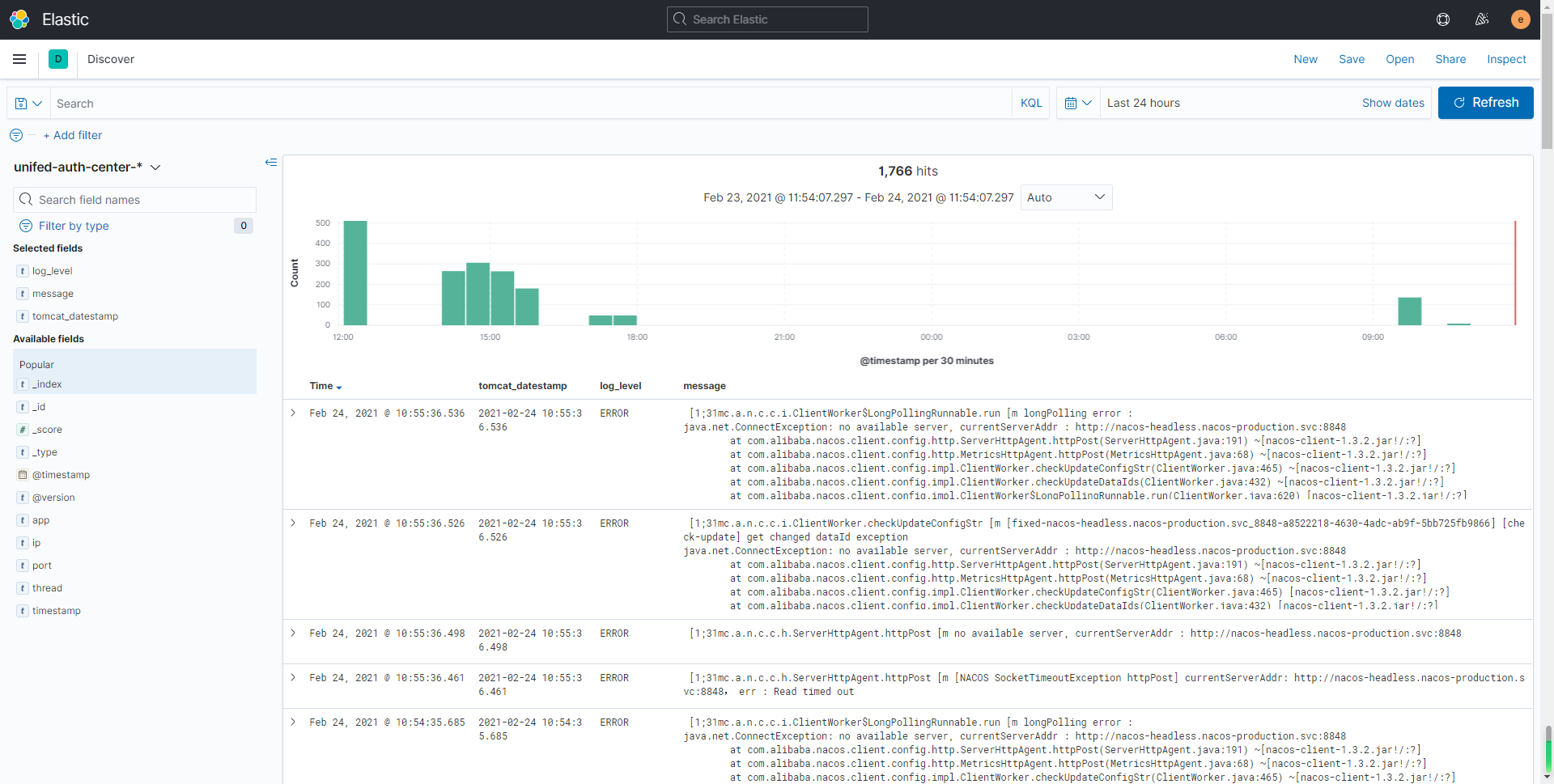
Task: Click the log_level field type icon
Action: [23, 271]
